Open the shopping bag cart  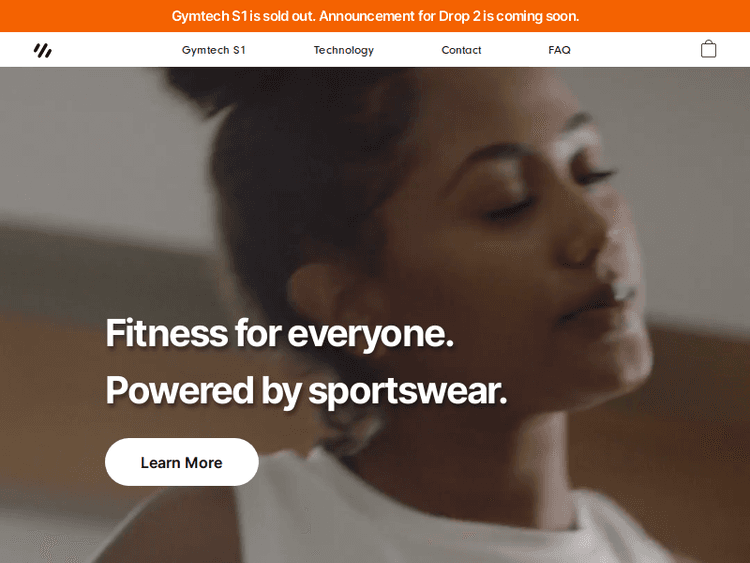(708, 49)
